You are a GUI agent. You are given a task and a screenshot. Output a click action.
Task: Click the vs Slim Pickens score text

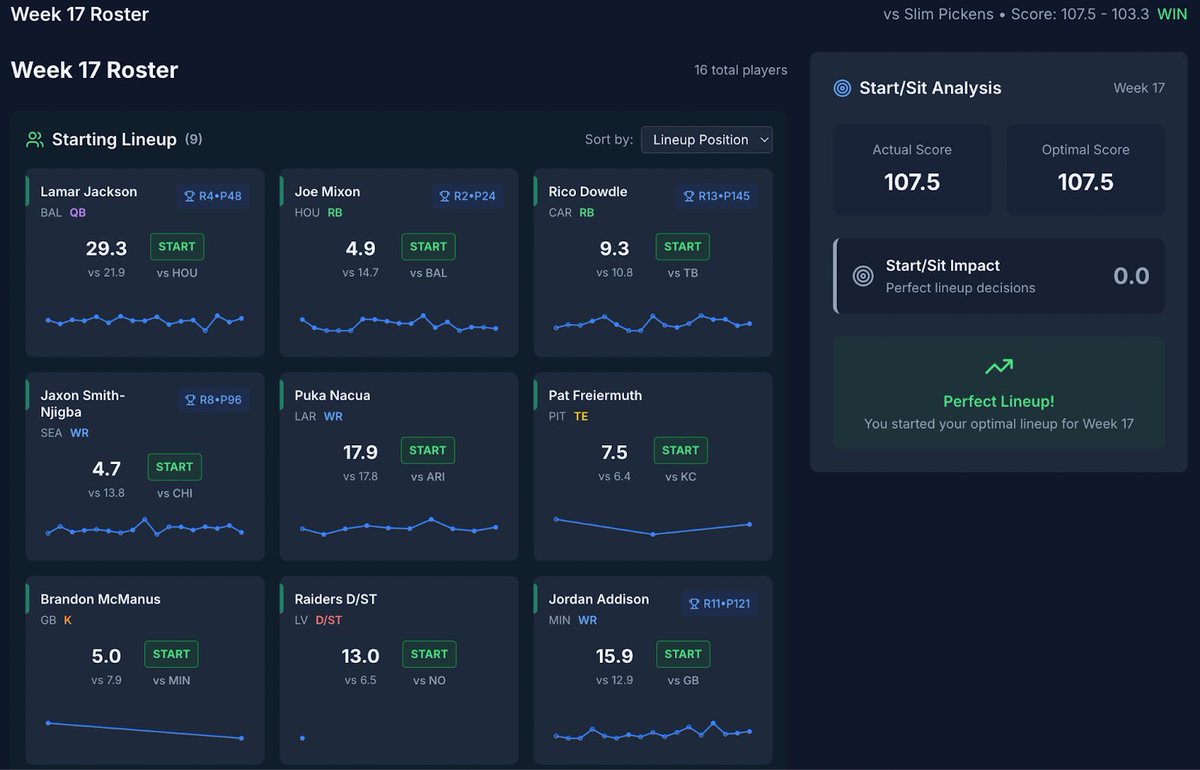1016,14
